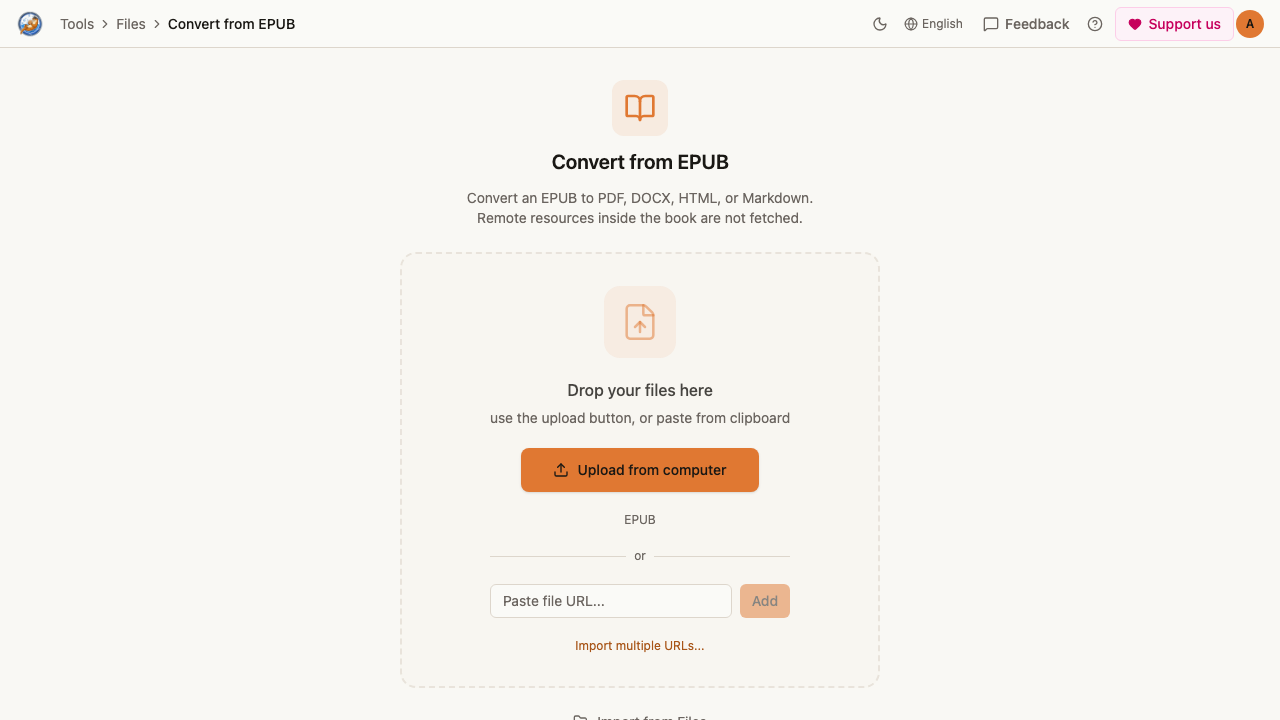
Task: Click the globe icon beside English
Action: coord(911,24)
